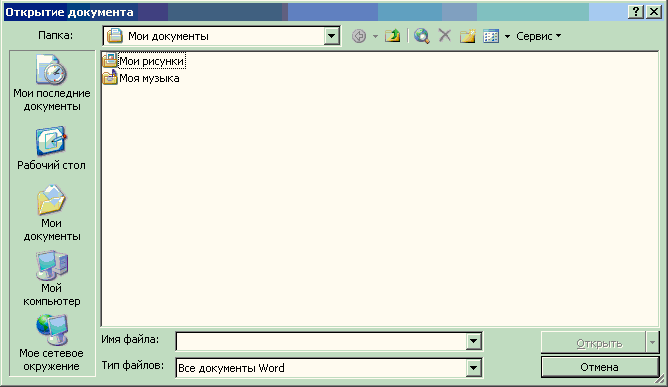This screenshot has height=387, width=668.
Task: Click the resize grip in dialog corner
Action: [x=660, y=379]
